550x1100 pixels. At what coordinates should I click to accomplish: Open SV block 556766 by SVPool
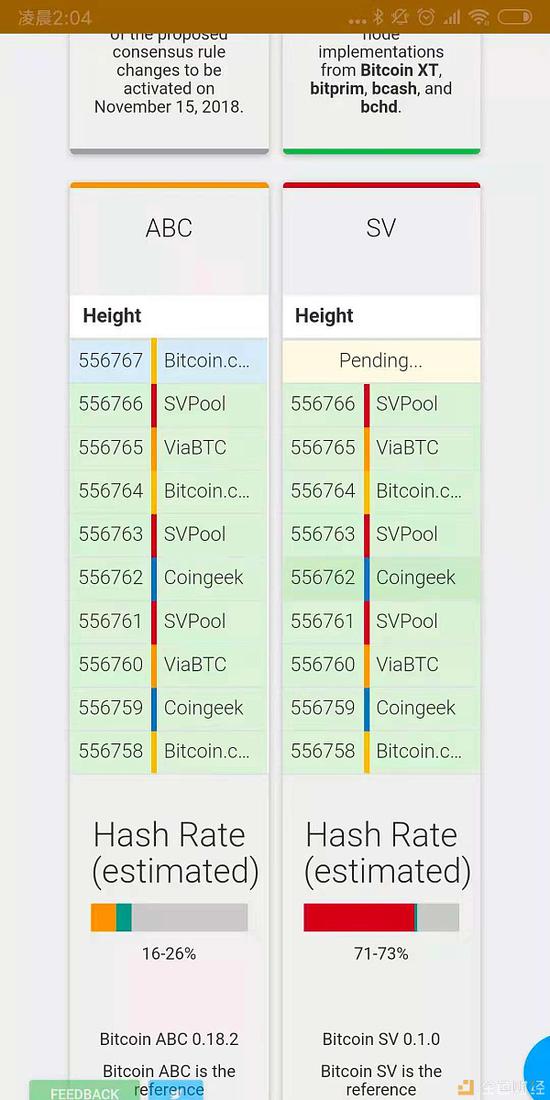click(x=382, y=404)
